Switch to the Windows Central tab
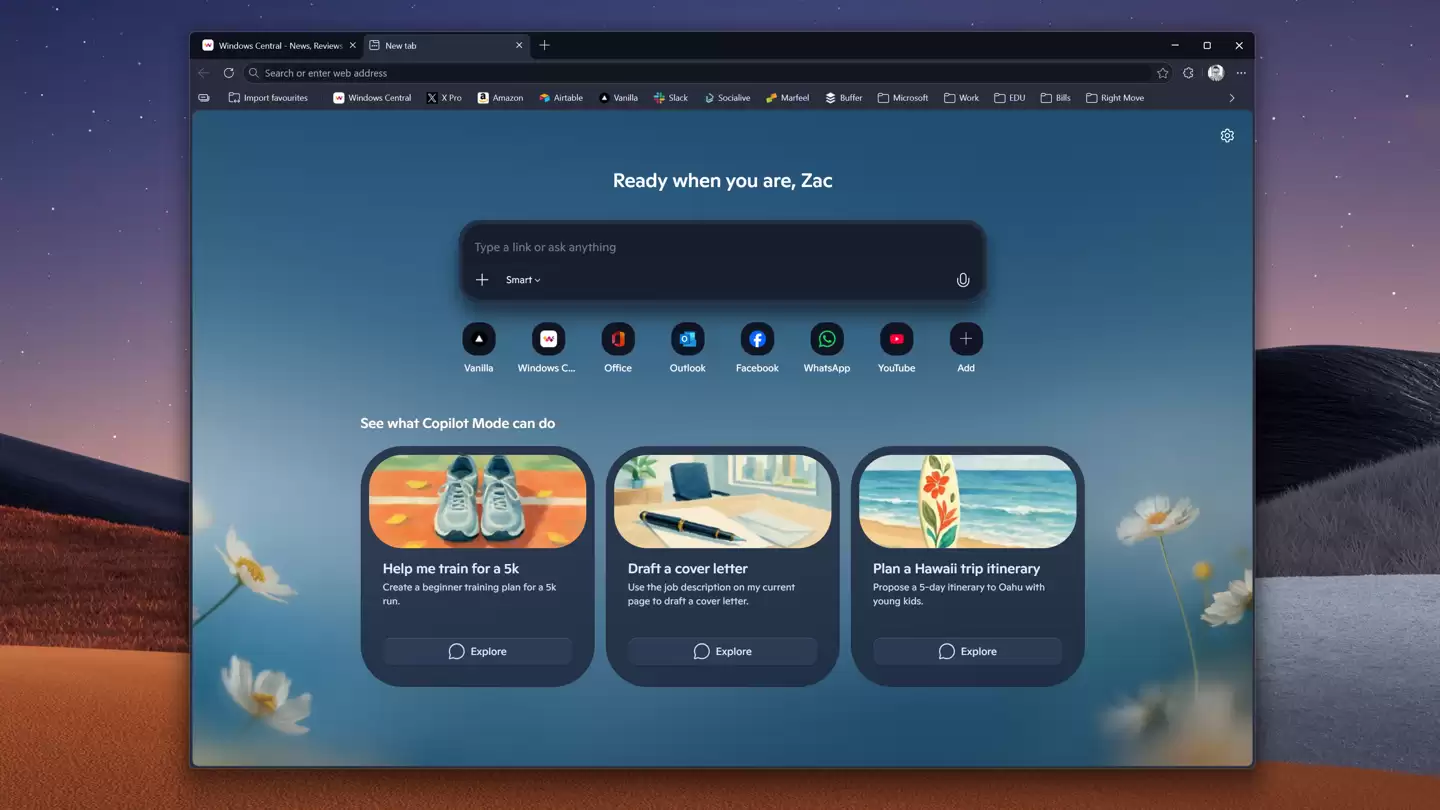This screenshot has height=810, width=1440. [277, 45]
